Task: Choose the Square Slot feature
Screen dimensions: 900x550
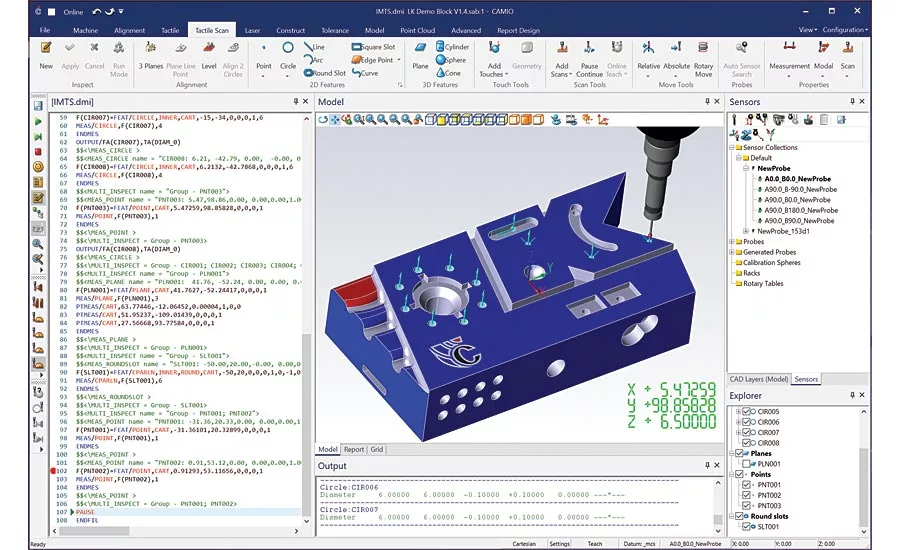Action: pyautogui.click(x=373, y=47)
